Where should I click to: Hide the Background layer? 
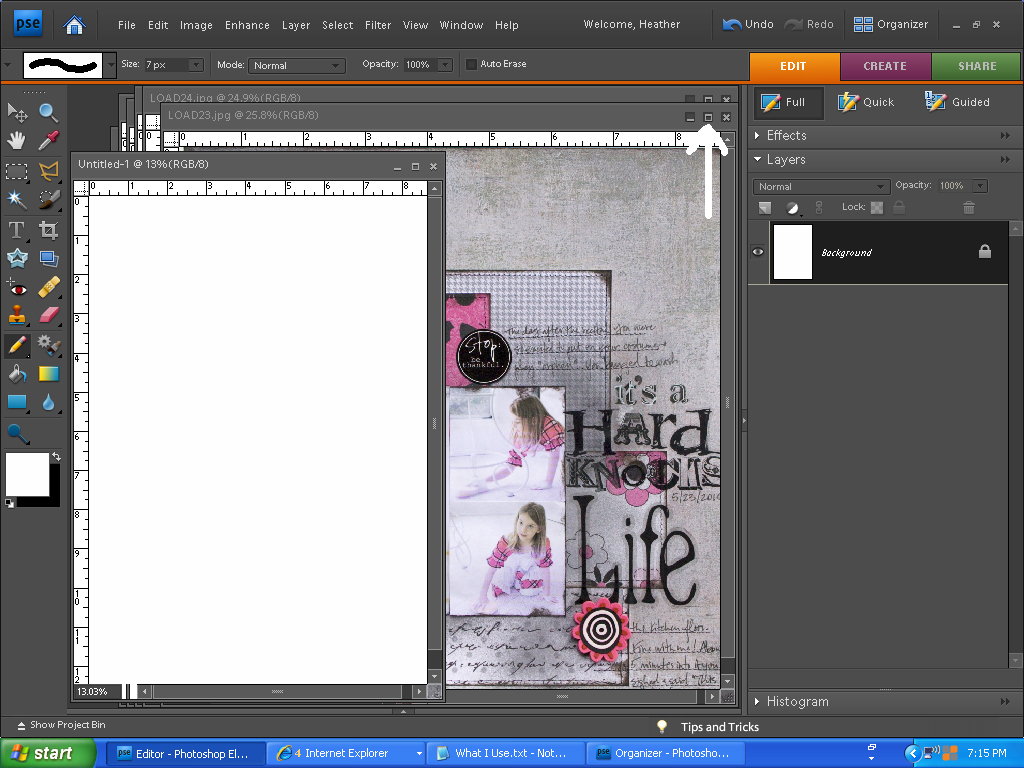click(x=758, y=252)
